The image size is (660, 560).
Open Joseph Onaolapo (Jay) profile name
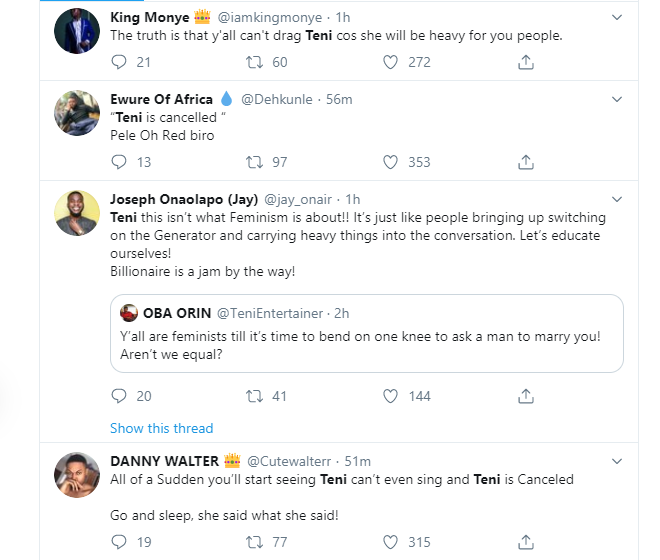187,199
